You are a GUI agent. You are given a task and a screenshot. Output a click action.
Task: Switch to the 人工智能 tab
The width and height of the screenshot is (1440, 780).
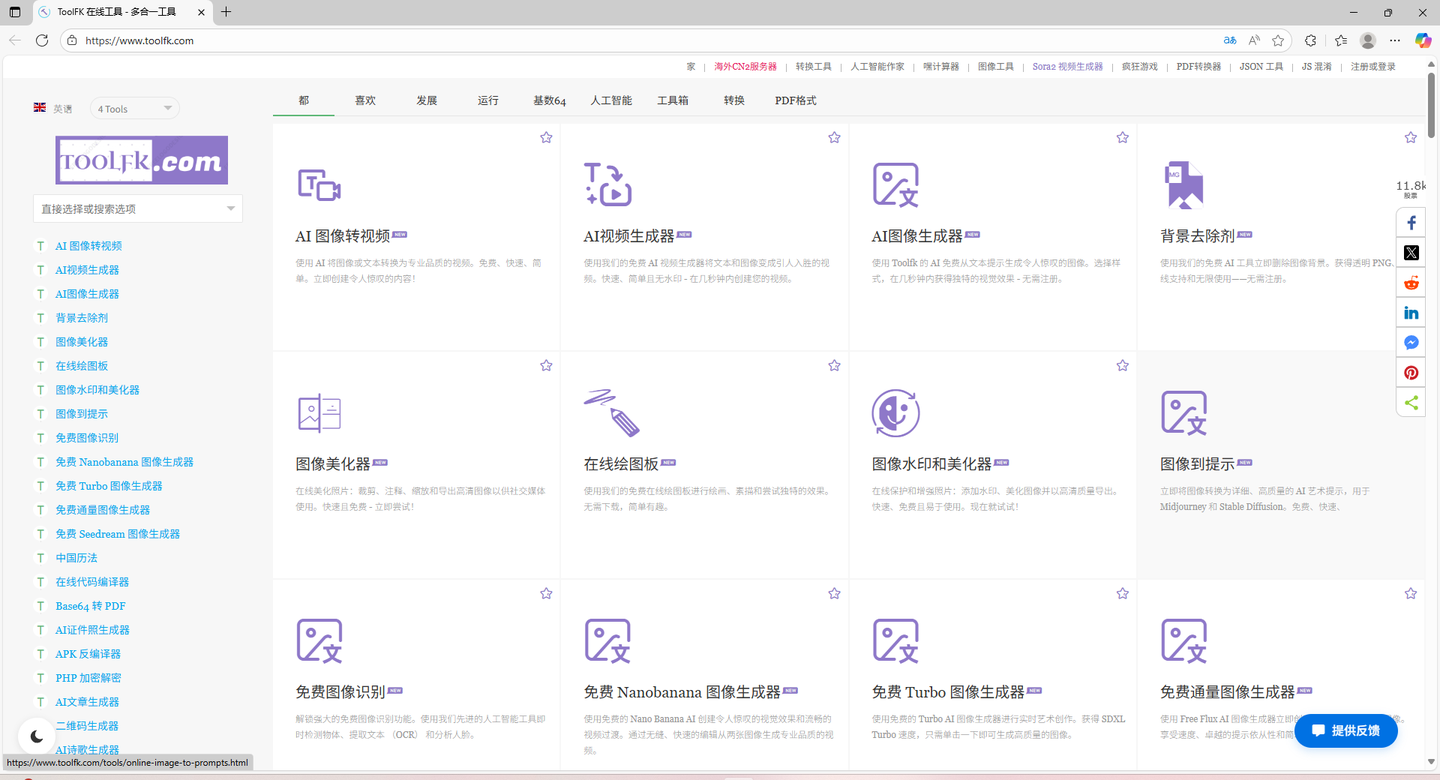pos(611,101)
